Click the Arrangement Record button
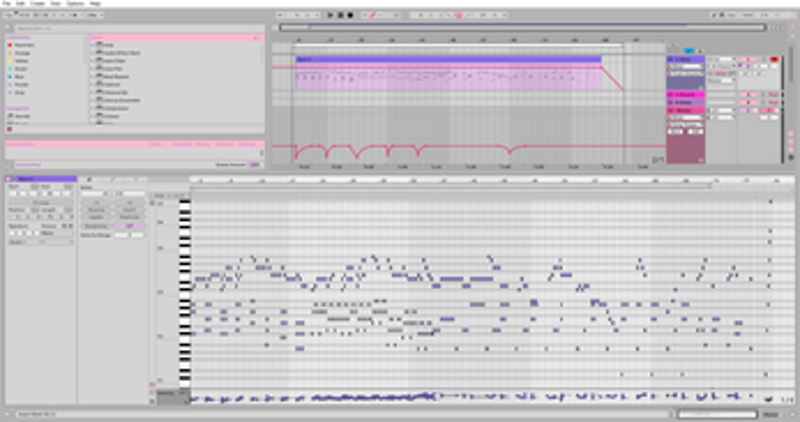 pyautogui.click(x=350, y=16)
